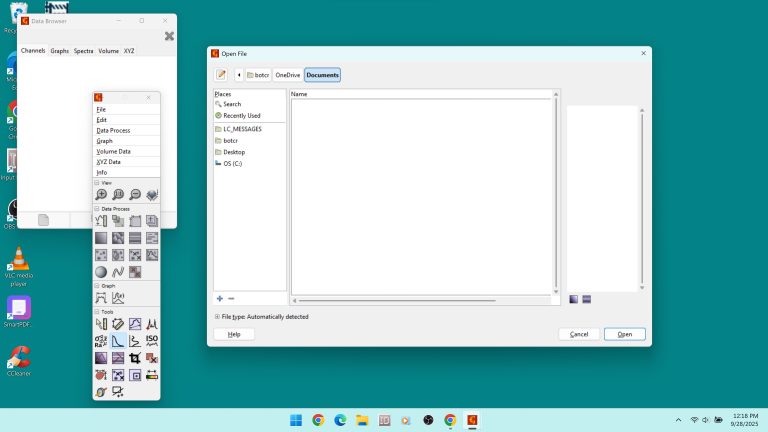Collapse the Data Process toolbox section
This screenshot has height=432, width=768.
(x=97, y=209)
